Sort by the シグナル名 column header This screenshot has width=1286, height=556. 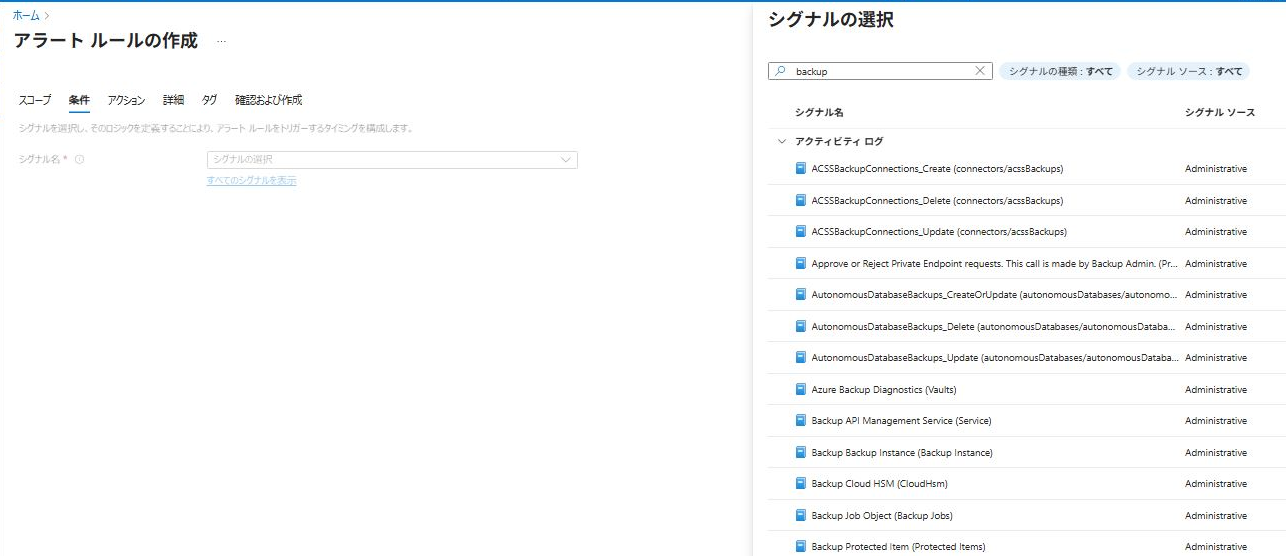click(819, 112)
